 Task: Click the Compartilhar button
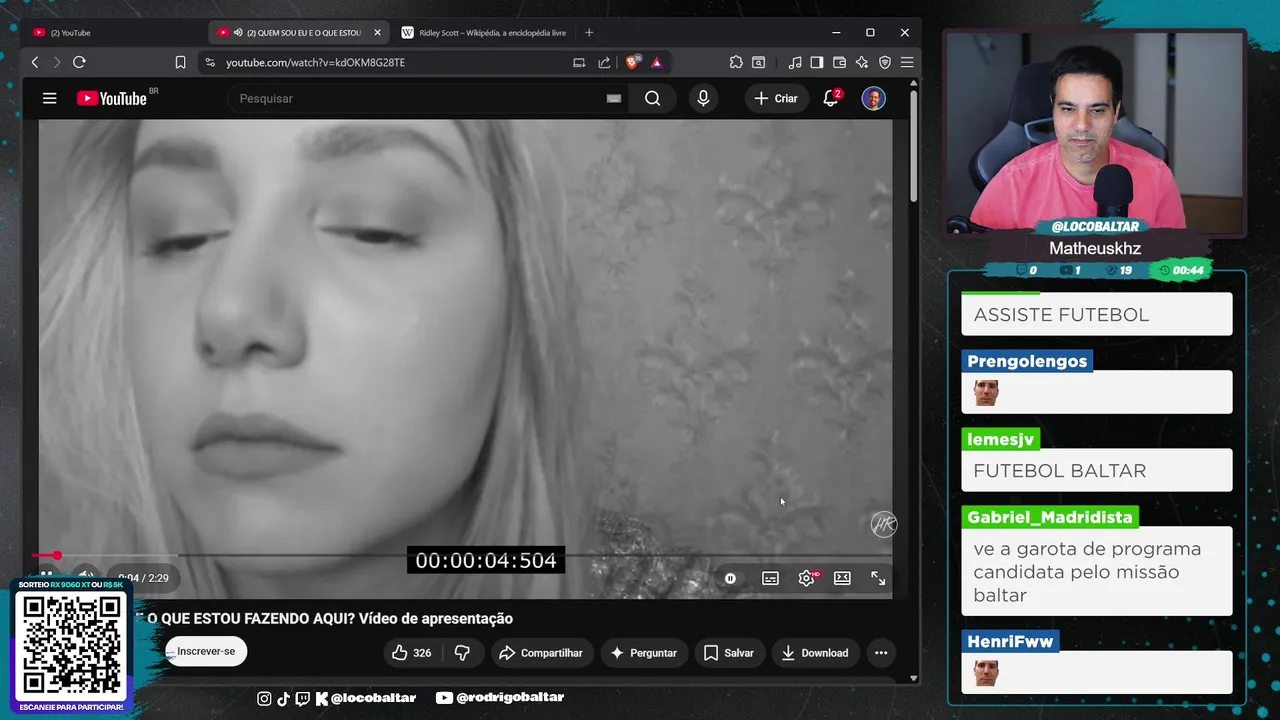(540, 653)
